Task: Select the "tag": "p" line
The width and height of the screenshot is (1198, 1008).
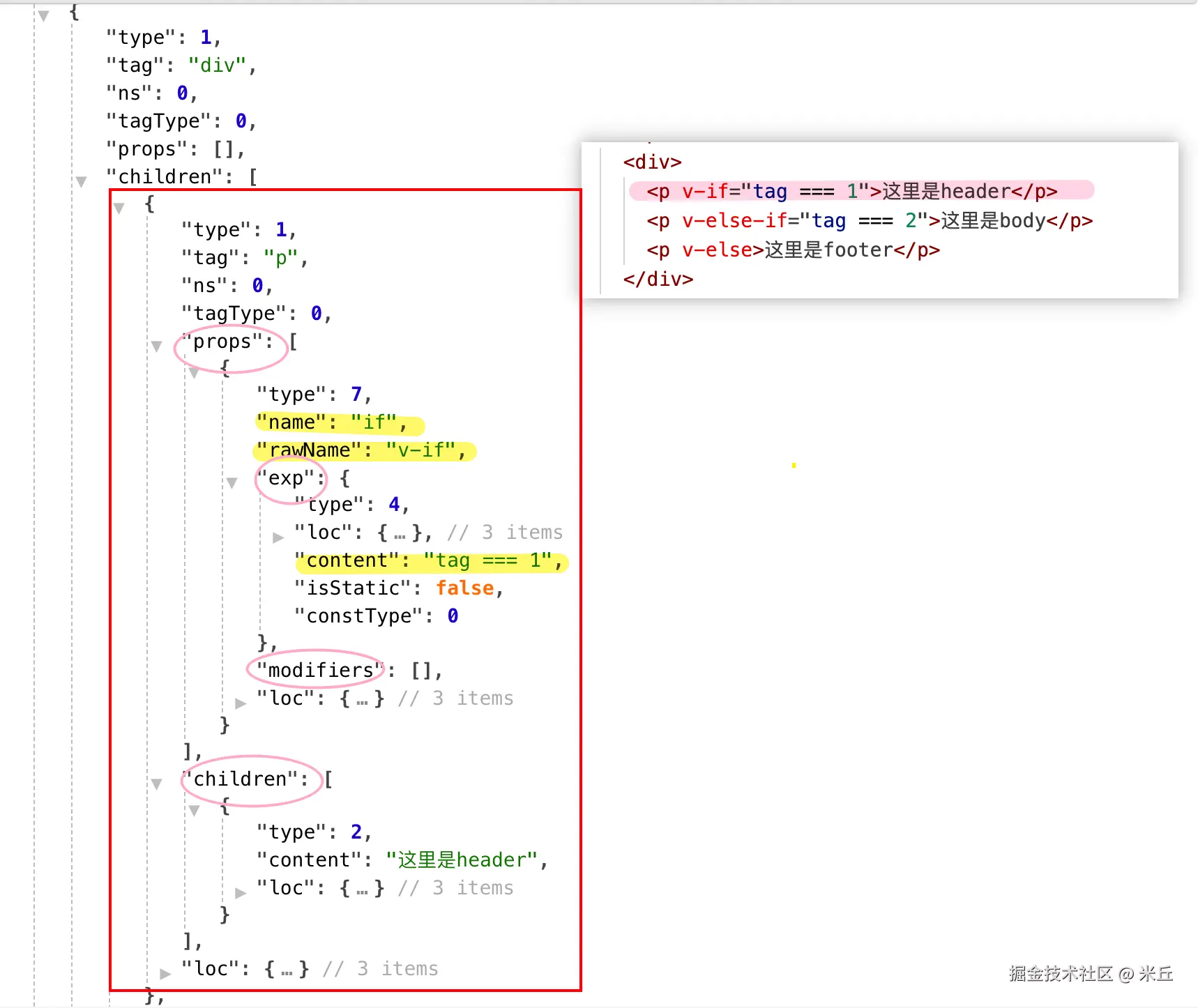Action: coord(245,257)
